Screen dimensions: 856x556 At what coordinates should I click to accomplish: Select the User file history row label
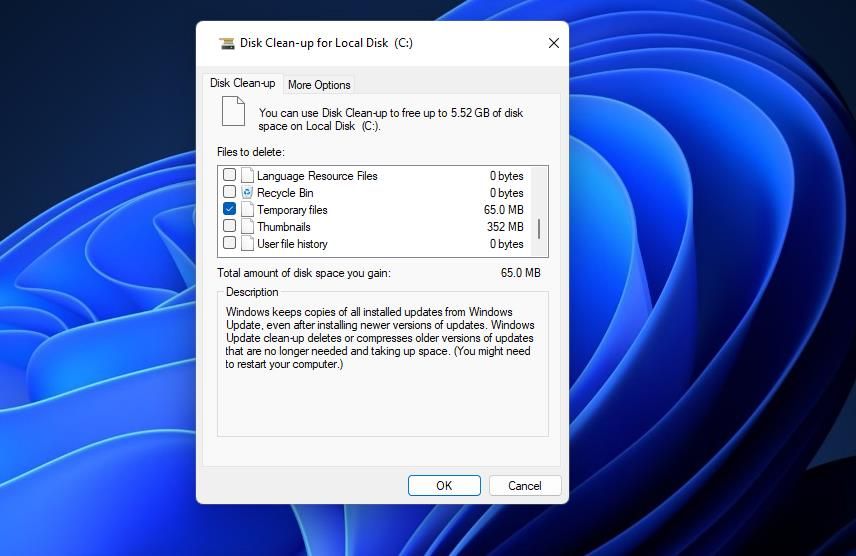tap(292, 244)
